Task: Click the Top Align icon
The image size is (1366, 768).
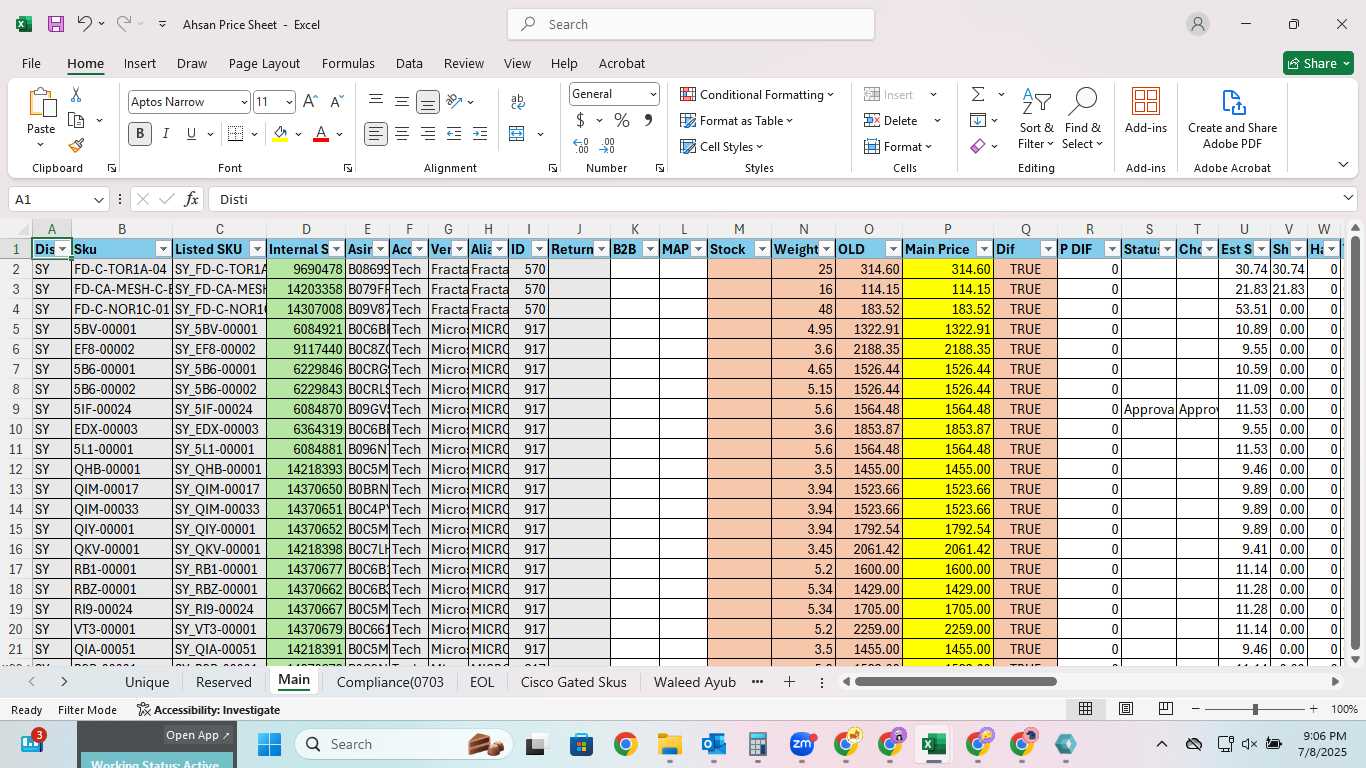Action: pos(376,102)
